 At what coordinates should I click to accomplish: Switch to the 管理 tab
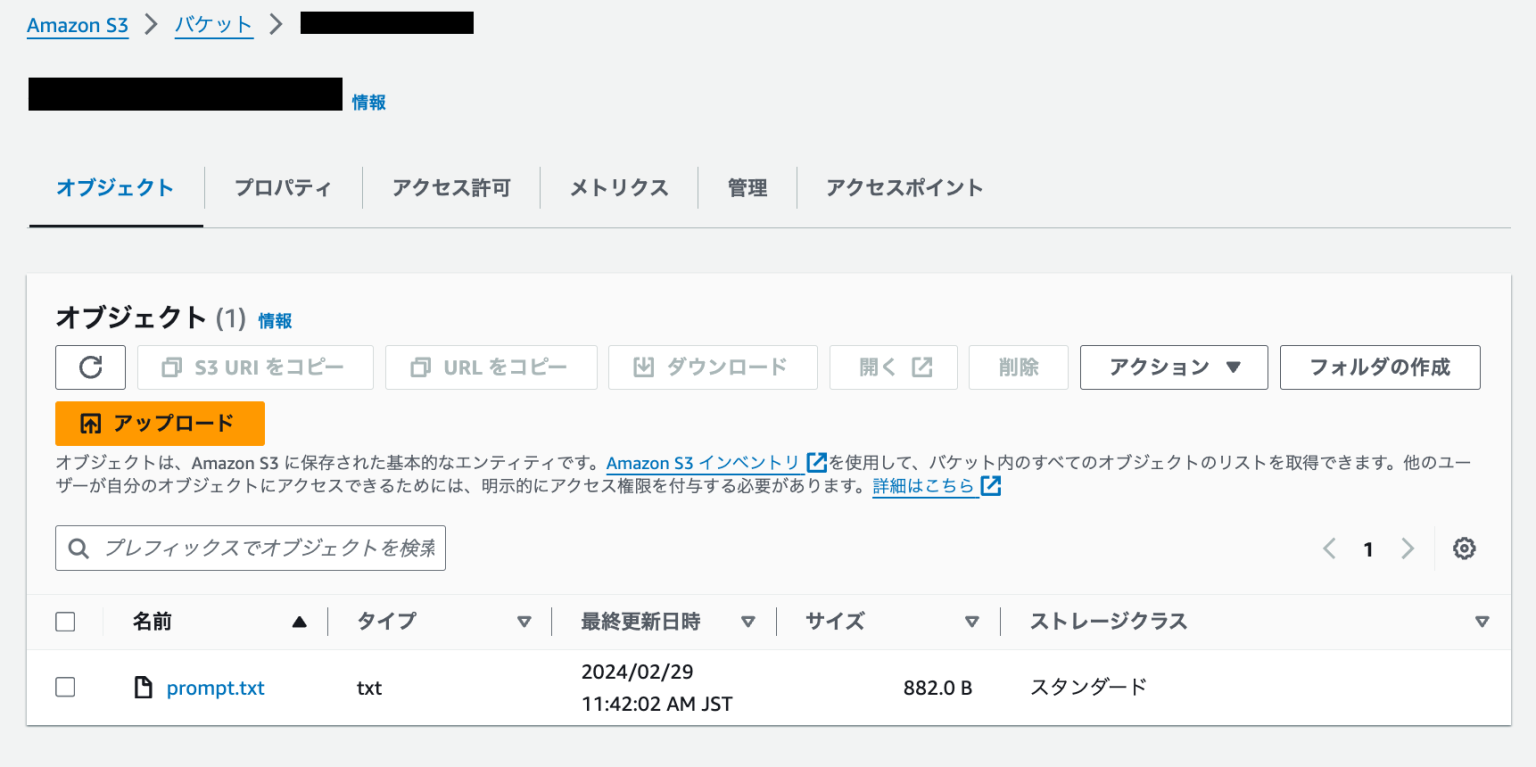[747, 187]
